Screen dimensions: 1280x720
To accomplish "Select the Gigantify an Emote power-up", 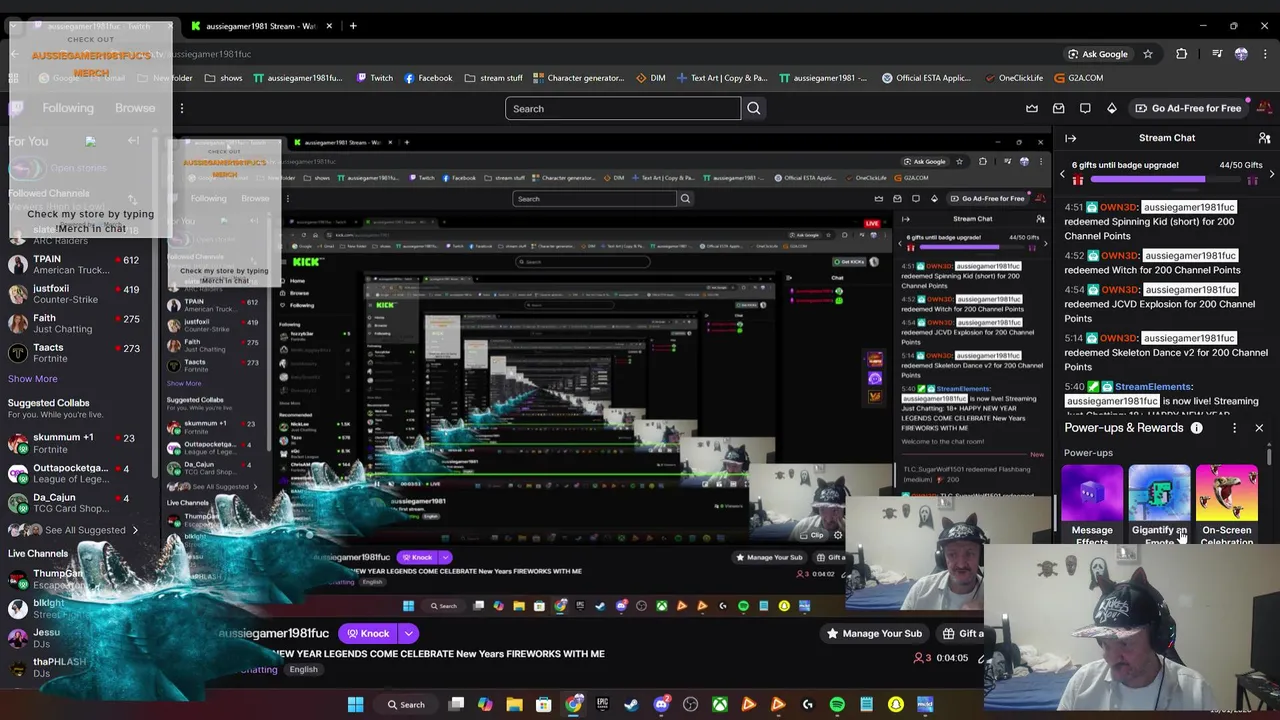I will (1159, 505).
